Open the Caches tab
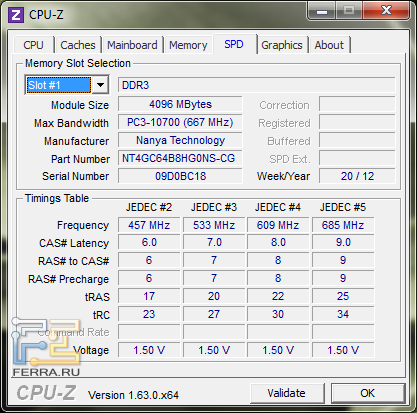The width and height of the screenshot is (417, 413). tap(78, 45)
